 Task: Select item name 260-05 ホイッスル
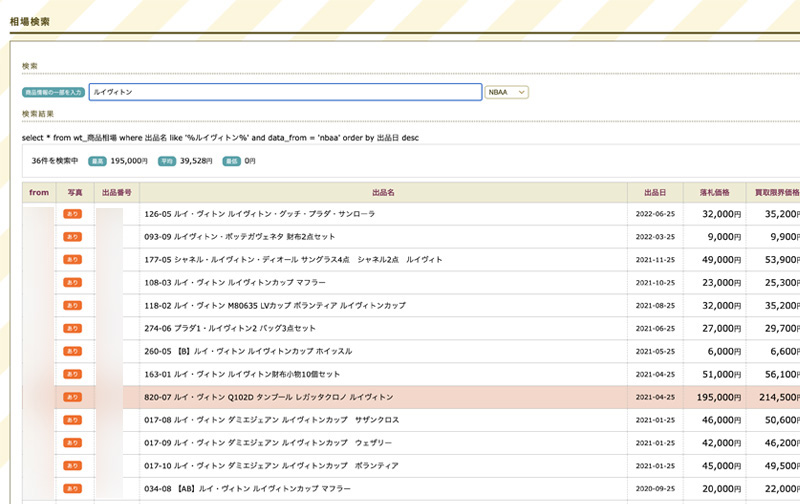click(x=248, y=351)
